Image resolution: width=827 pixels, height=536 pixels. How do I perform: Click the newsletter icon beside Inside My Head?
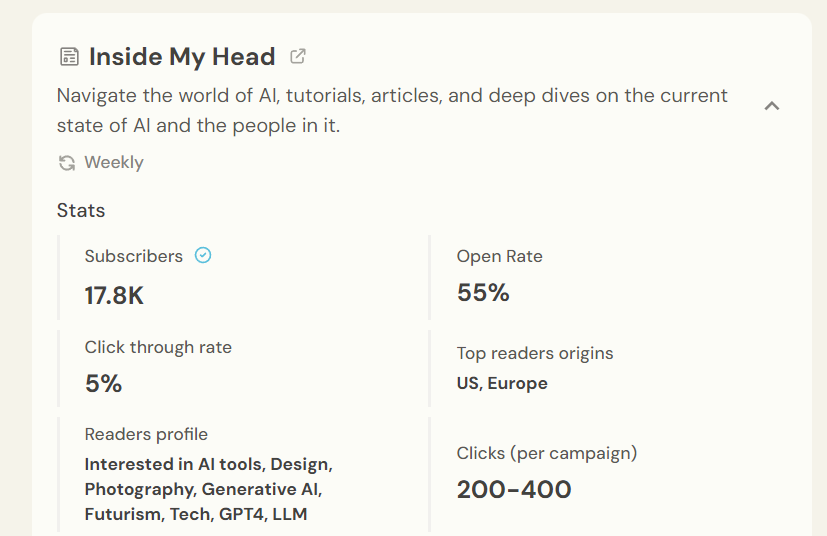click(69, 57)
